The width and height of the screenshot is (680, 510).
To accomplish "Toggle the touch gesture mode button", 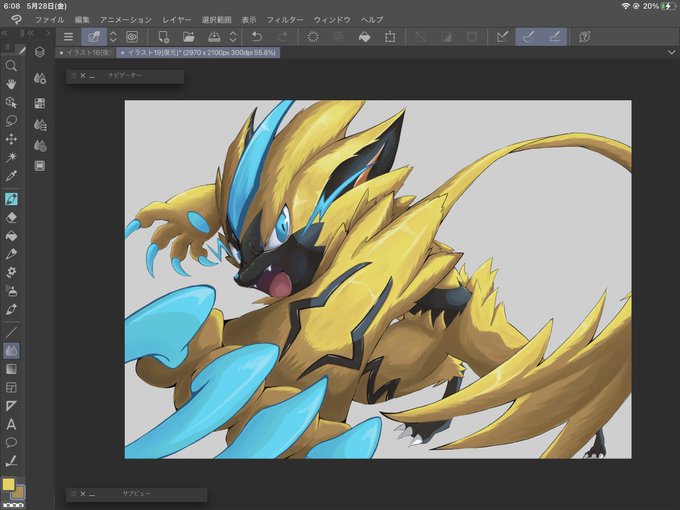I will pos(94,37).
